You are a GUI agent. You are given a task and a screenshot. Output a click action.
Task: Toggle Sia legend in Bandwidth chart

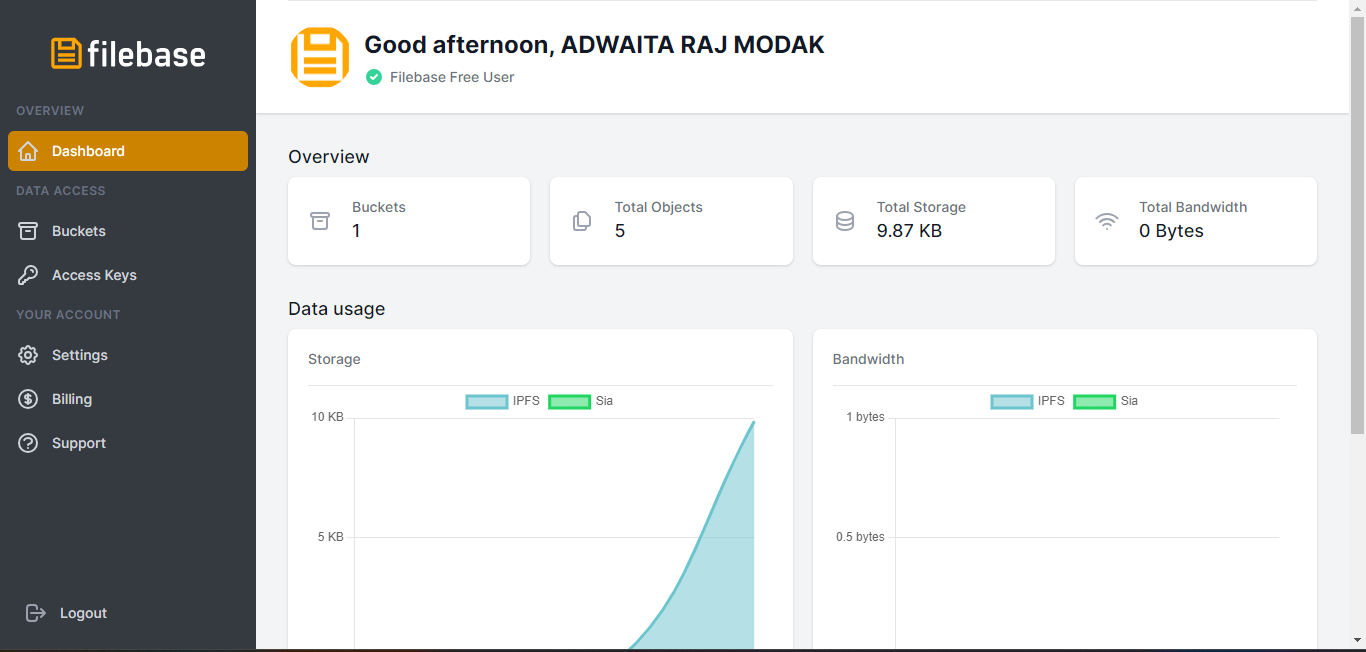click(1106, 401)
